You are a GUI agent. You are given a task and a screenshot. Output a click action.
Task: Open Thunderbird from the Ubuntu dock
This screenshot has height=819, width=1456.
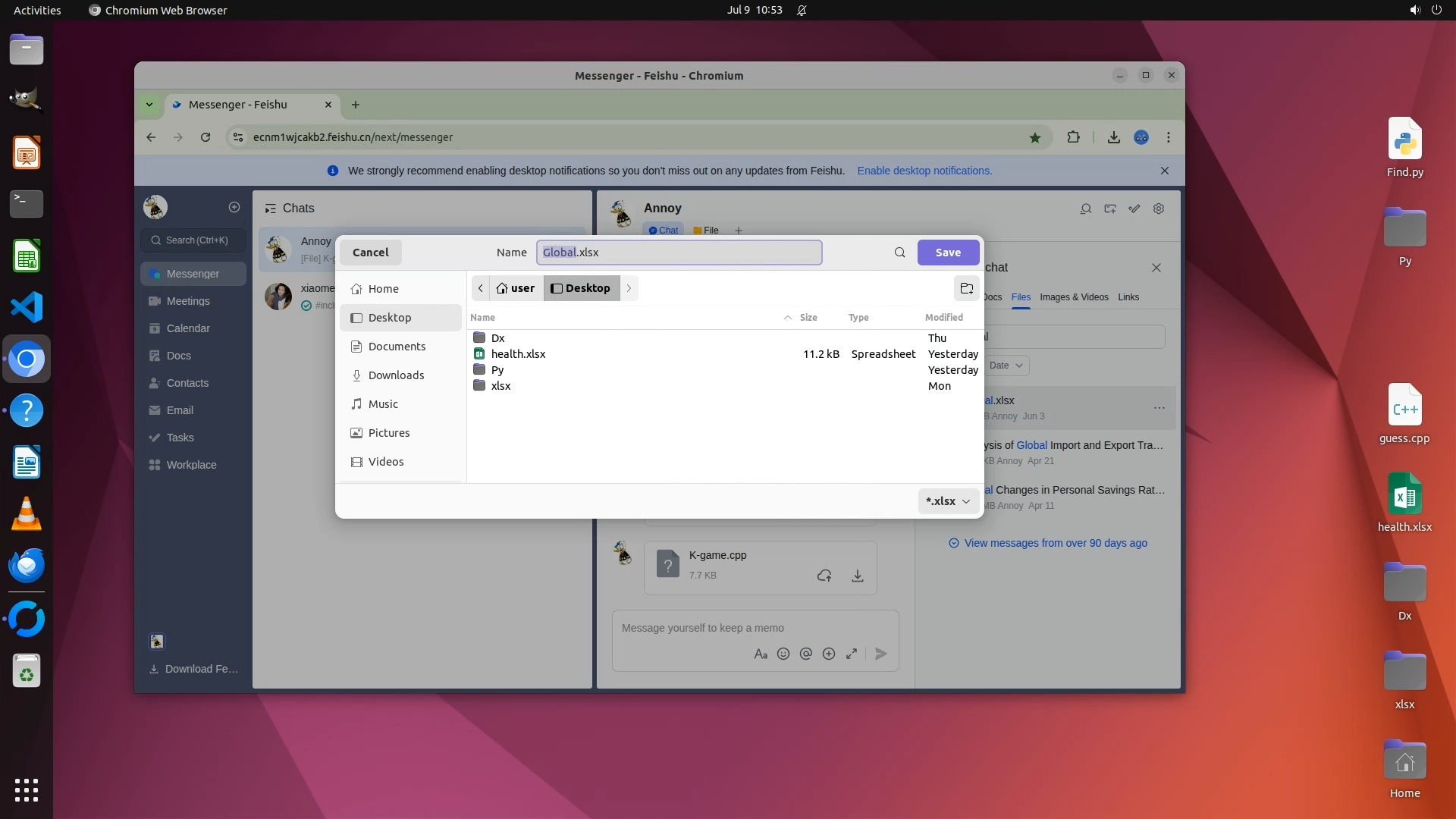coord(27,566)
